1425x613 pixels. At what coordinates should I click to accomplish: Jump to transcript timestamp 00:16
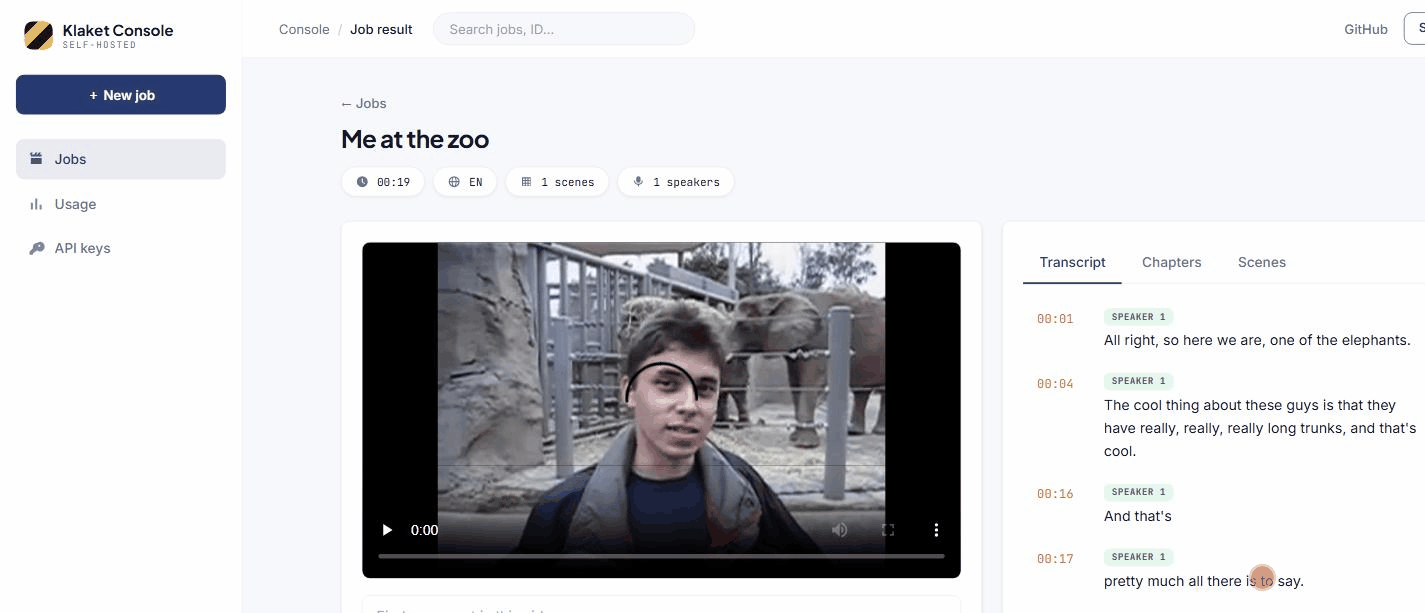point(1055,494)
